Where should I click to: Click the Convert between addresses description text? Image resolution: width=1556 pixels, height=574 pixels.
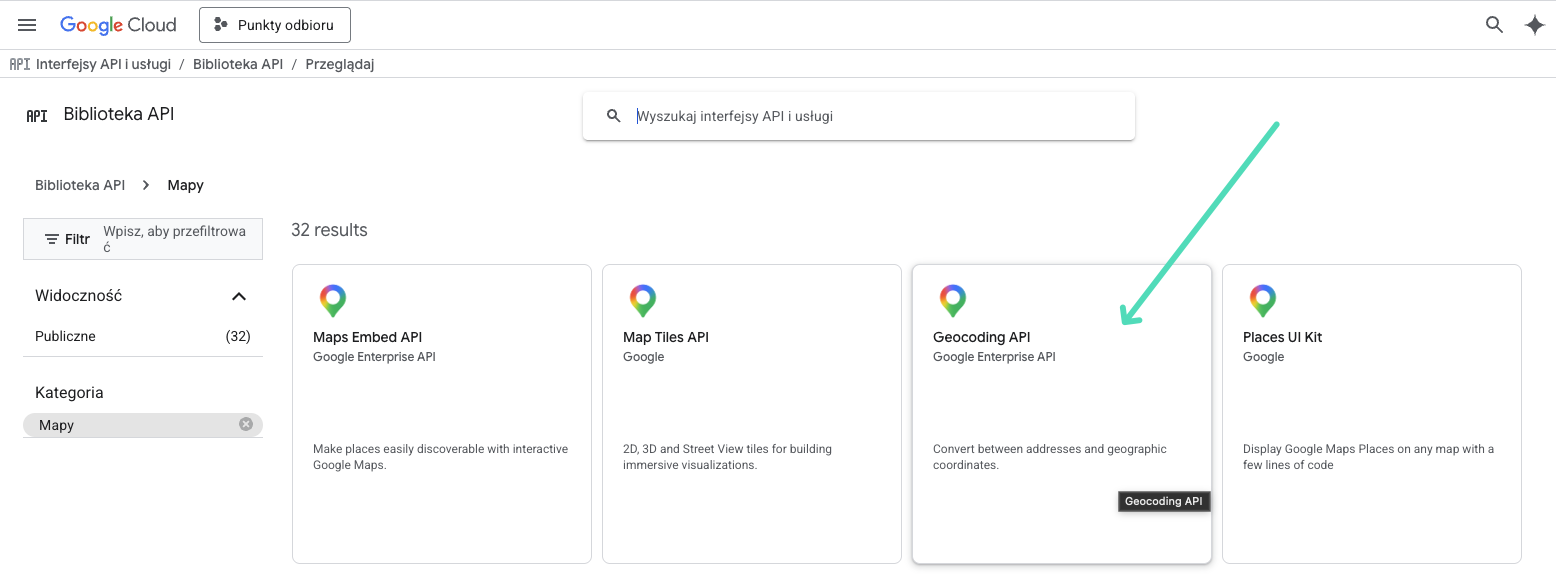pyautogui.click(x=1050, y=457)
